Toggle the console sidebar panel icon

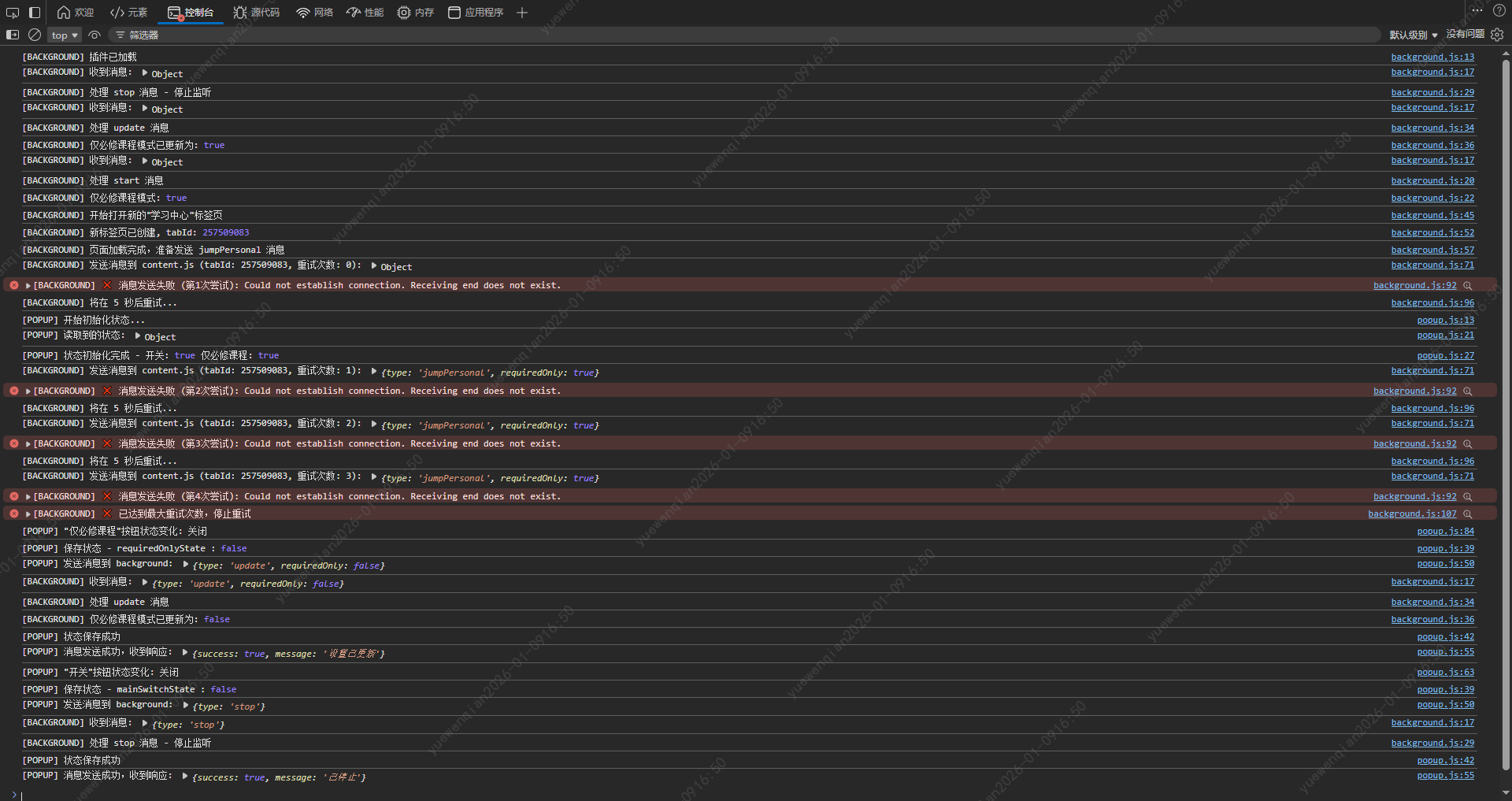[13, 35]
